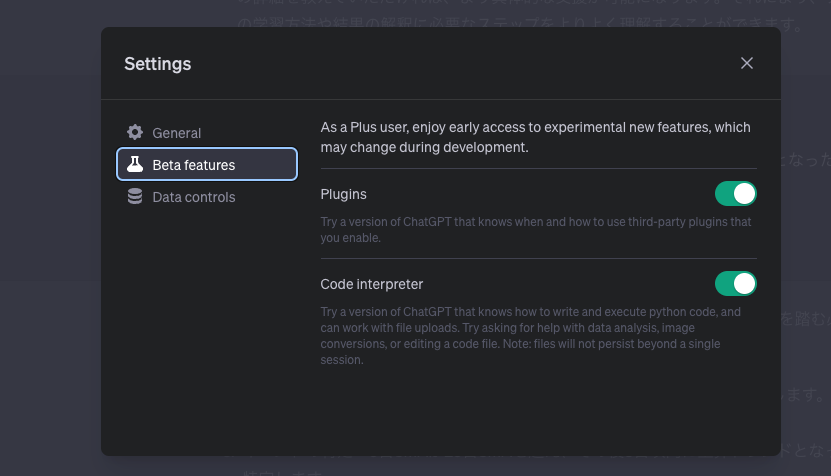Click the database stack icon for Data controls

point(135,196)
